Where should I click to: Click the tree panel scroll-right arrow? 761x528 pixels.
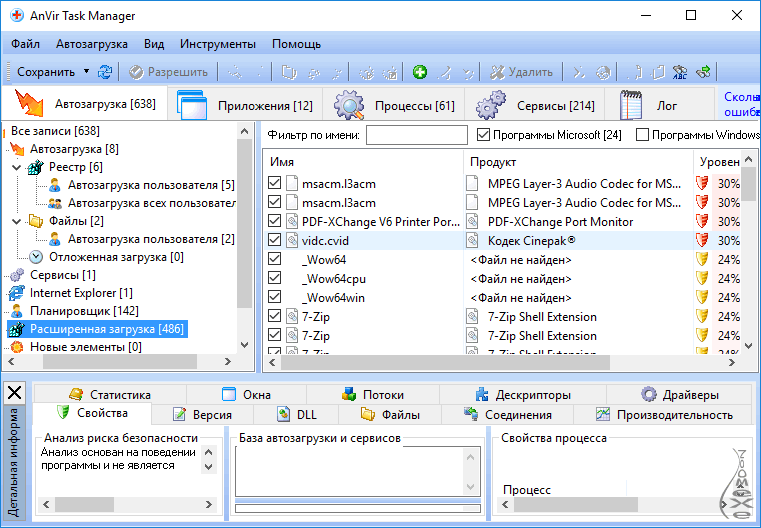point(228,362)
